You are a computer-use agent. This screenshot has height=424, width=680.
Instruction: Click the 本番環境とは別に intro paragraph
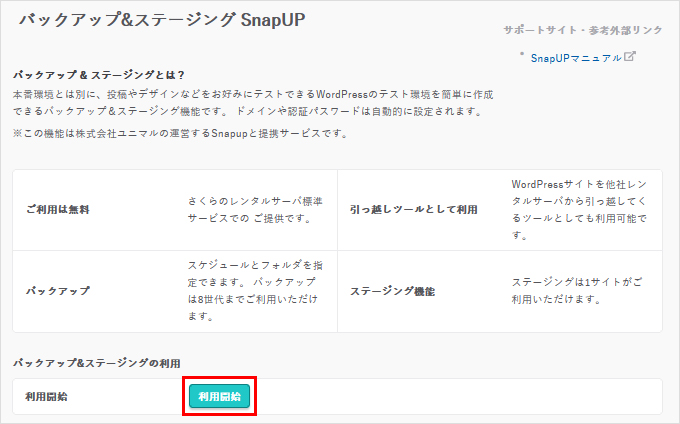tap(250, 93)
